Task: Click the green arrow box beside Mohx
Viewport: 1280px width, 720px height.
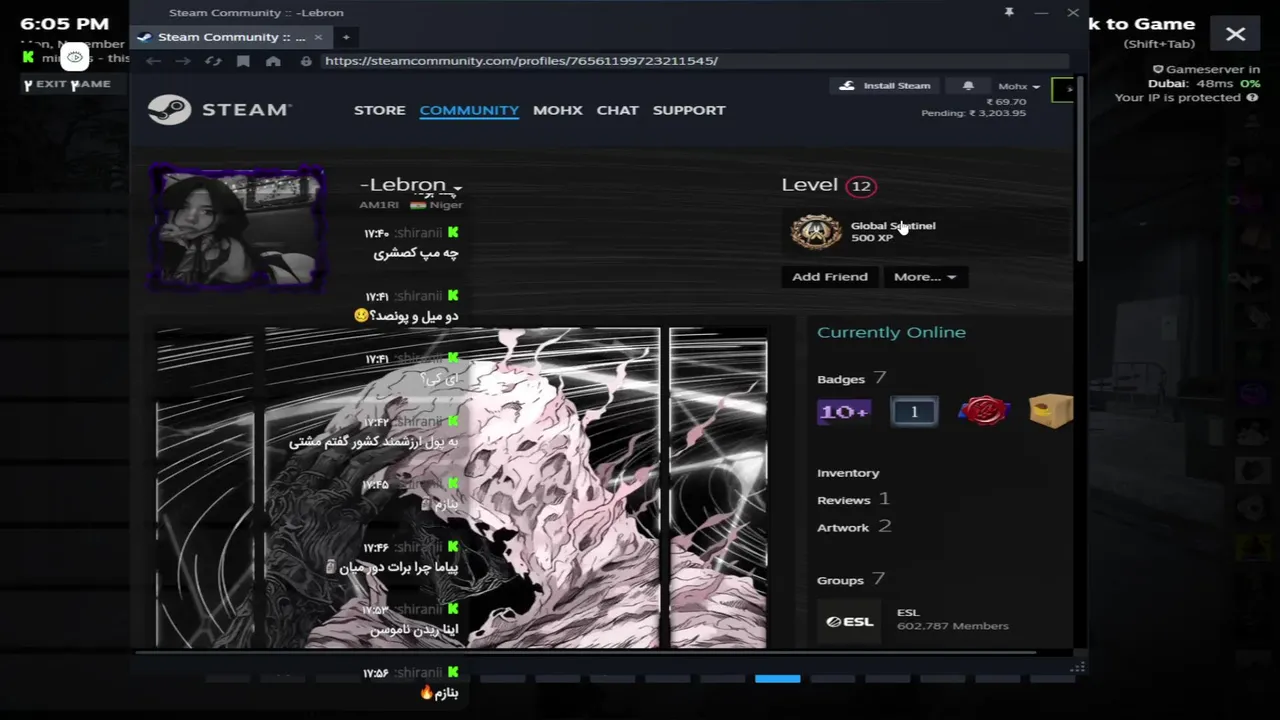Action: (1063, 89)
